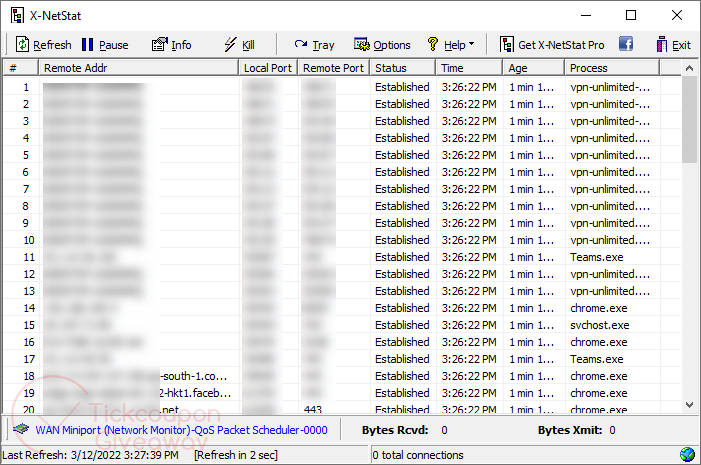Screen dimensions: 701x465
Task: Click Get X-NetStat Pro
Action: 552,45
